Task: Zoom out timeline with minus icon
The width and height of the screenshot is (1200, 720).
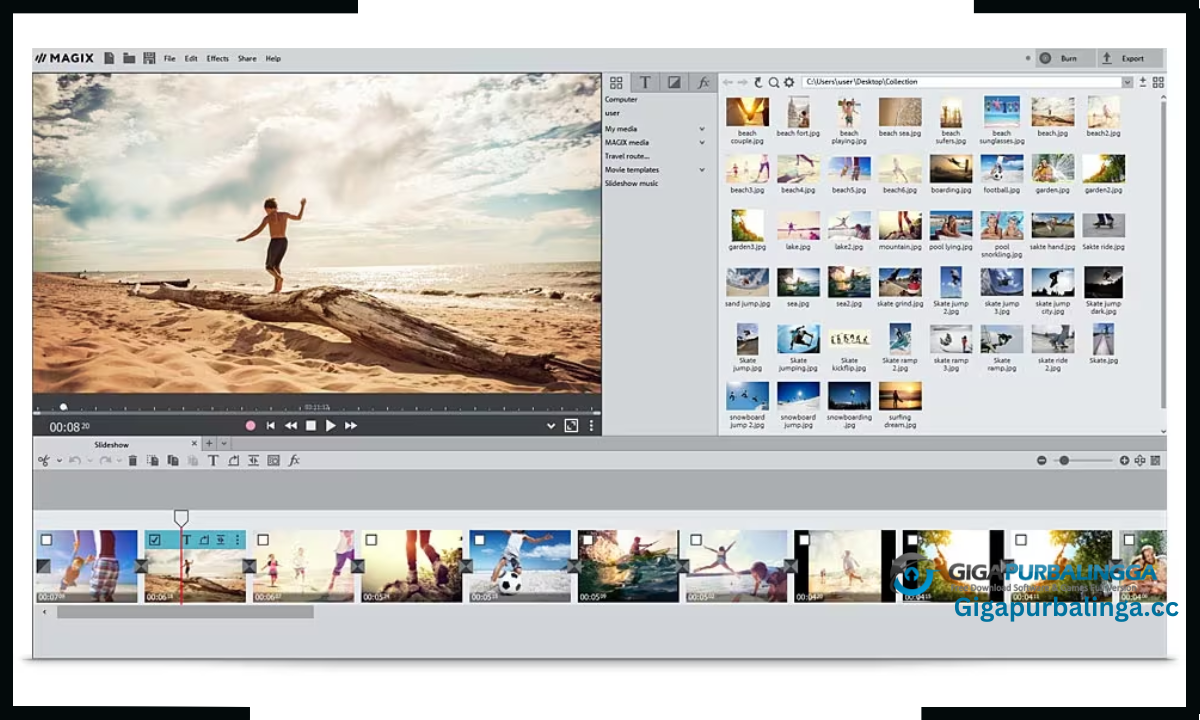Action: (1041, 460)
